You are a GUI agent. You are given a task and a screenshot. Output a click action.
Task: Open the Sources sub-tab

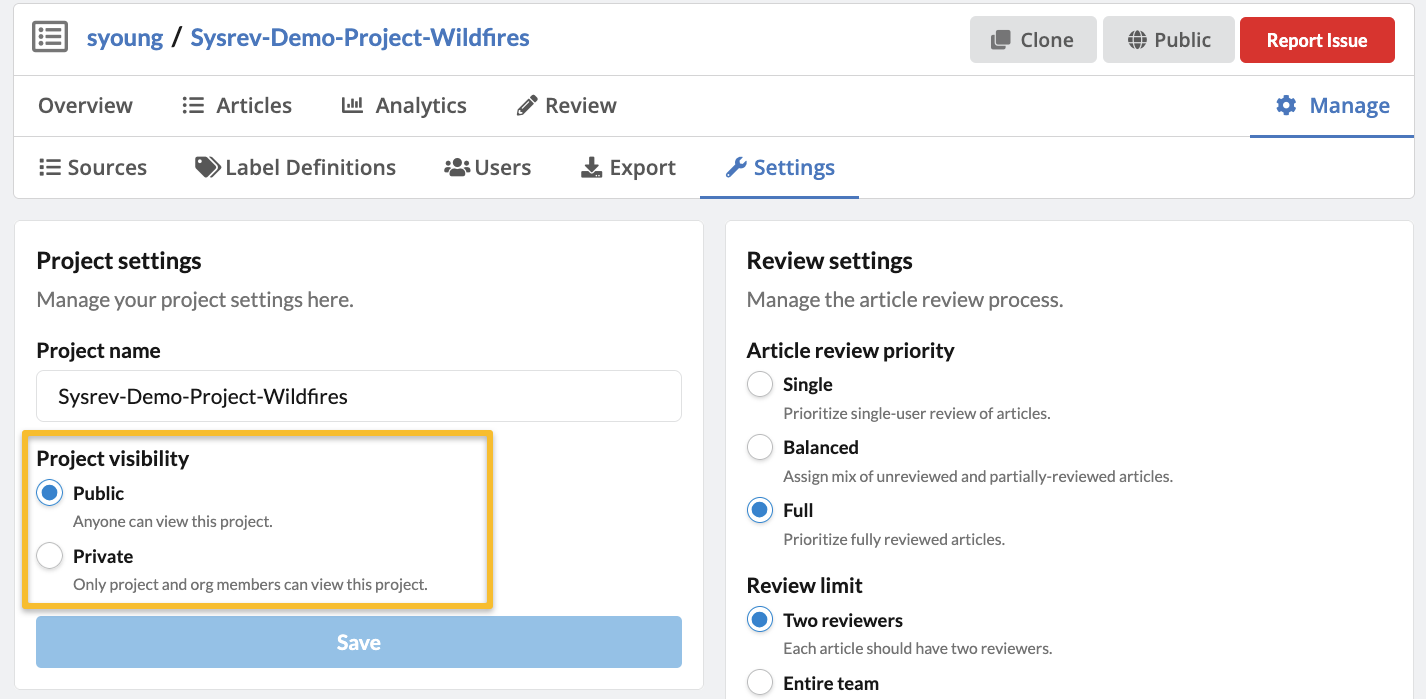[92, 168]
